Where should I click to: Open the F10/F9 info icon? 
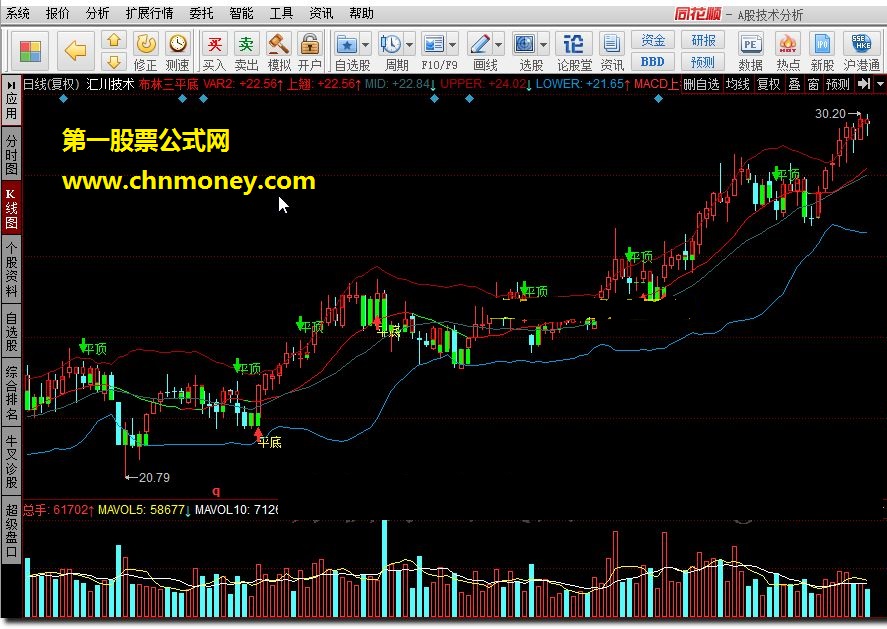click(434, 44)
